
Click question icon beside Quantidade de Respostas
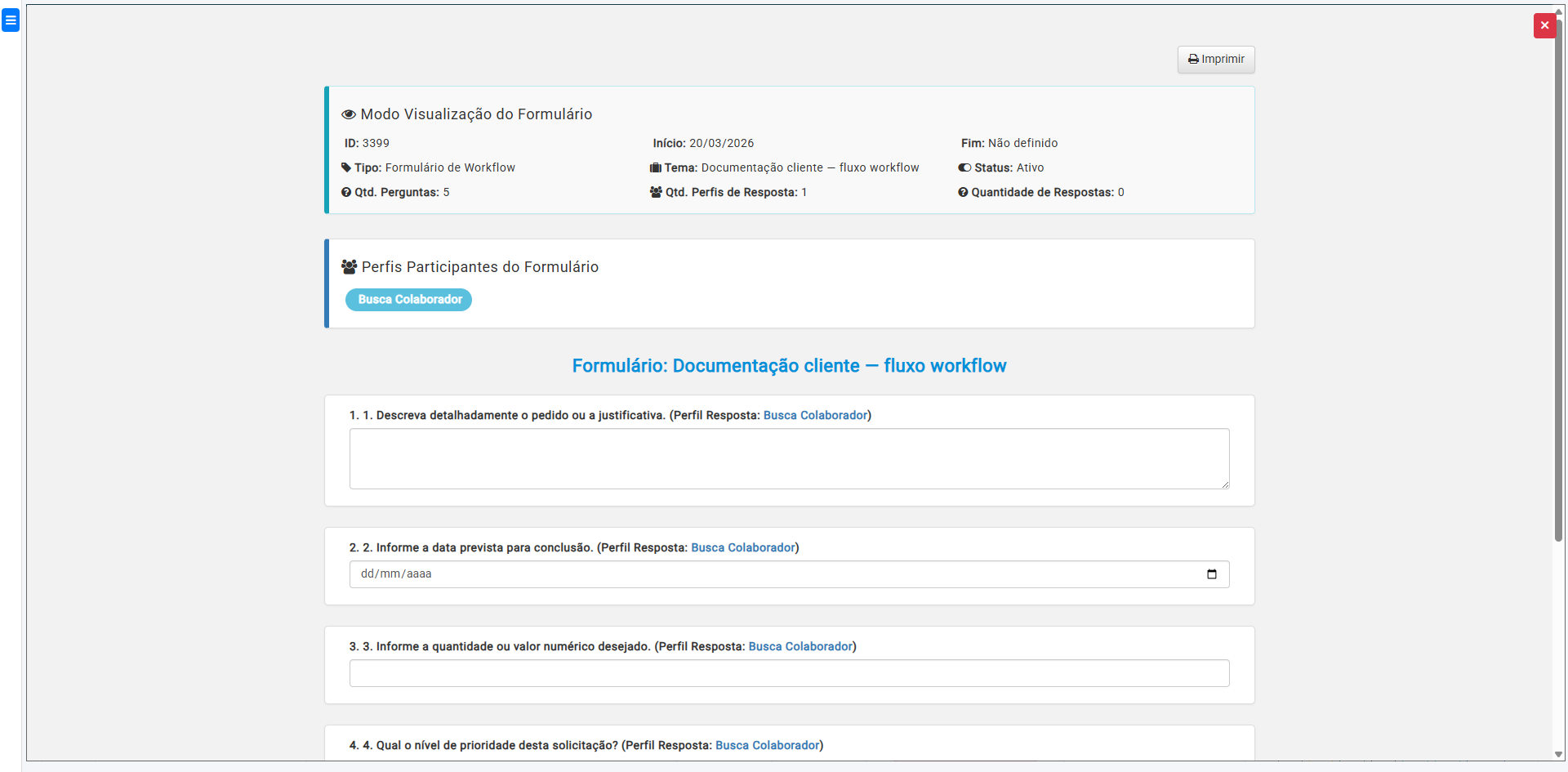963,193
